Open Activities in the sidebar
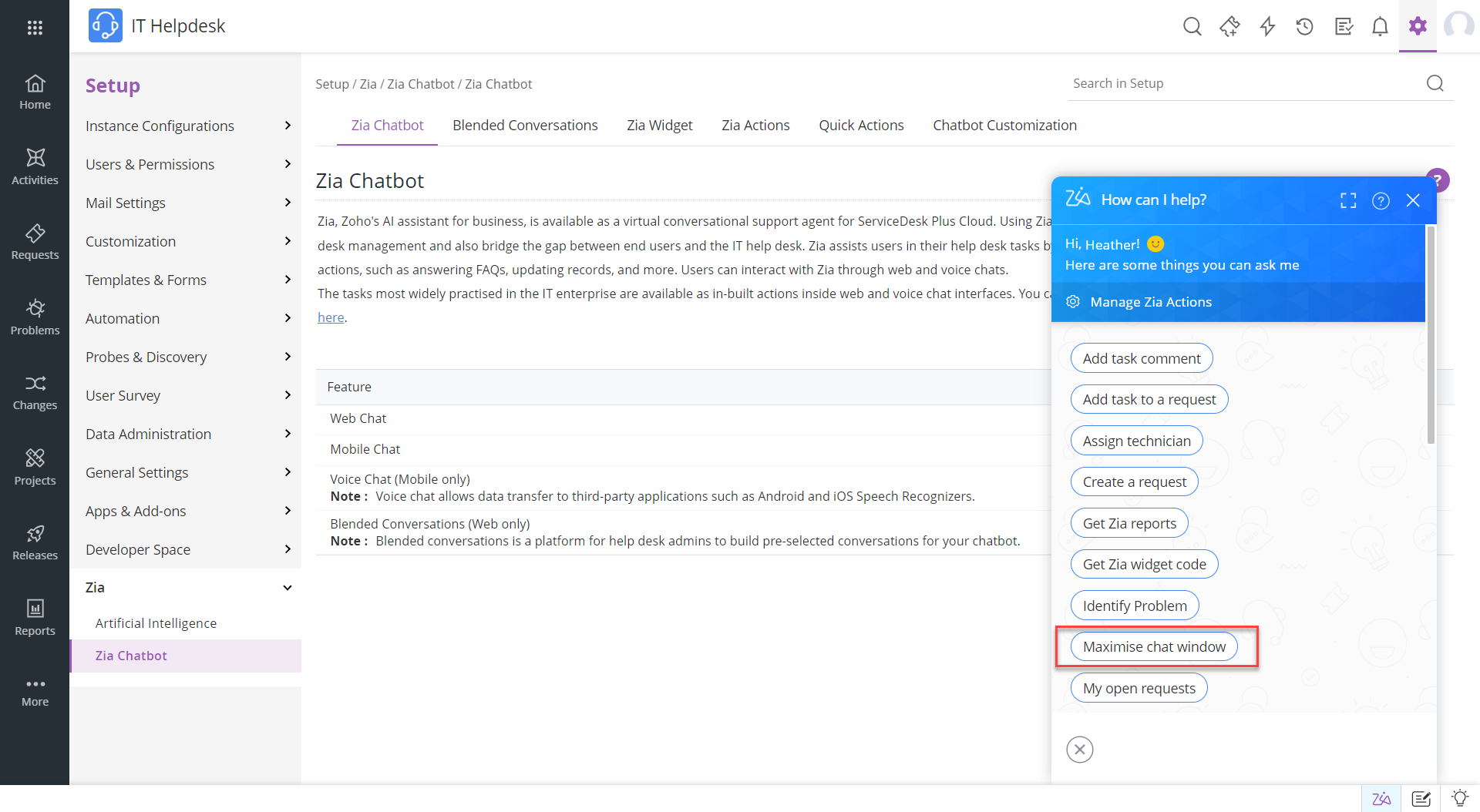1480x812 pixels. pyautogui.click(x=35, y=166)
